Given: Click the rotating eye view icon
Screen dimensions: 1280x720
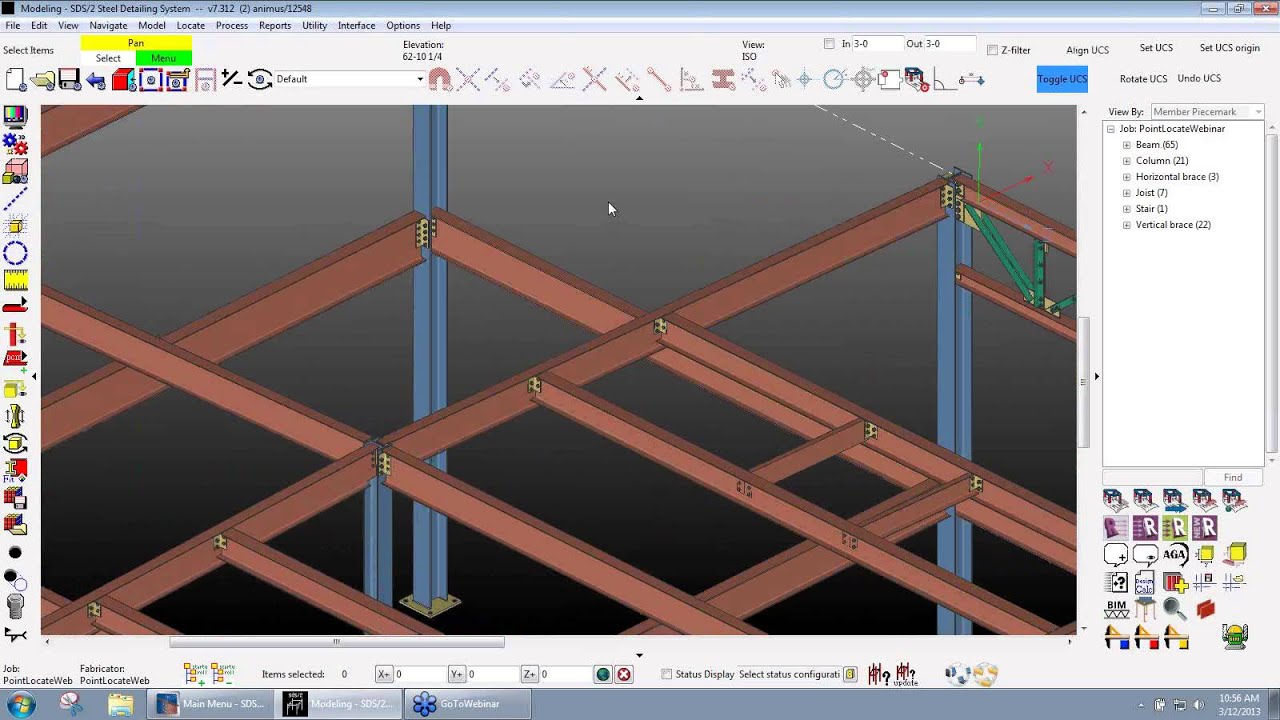Looking at the screenshot, I should (x=259, y=79).
